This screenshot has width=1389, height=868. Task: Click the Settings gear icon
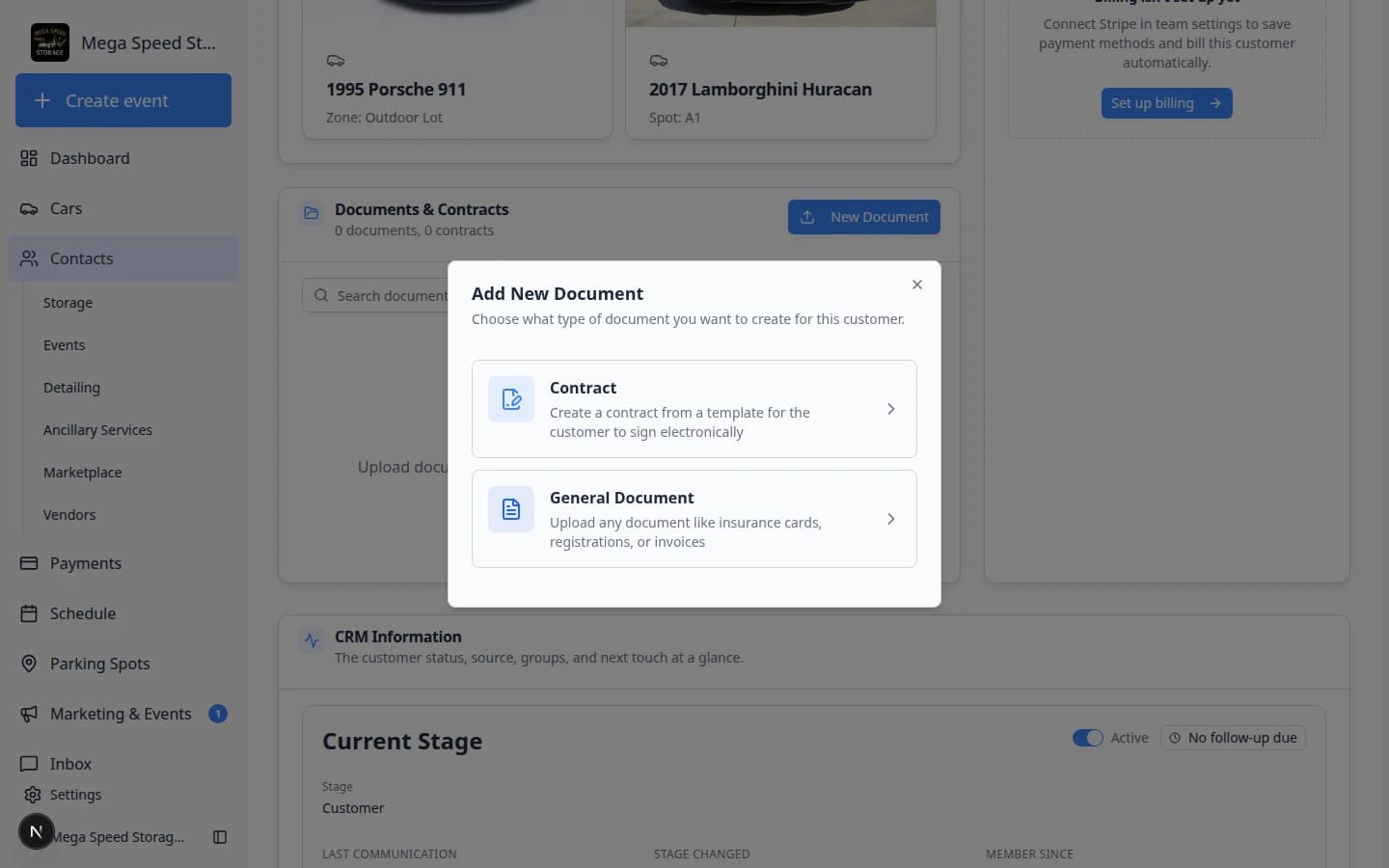point(33,795)
